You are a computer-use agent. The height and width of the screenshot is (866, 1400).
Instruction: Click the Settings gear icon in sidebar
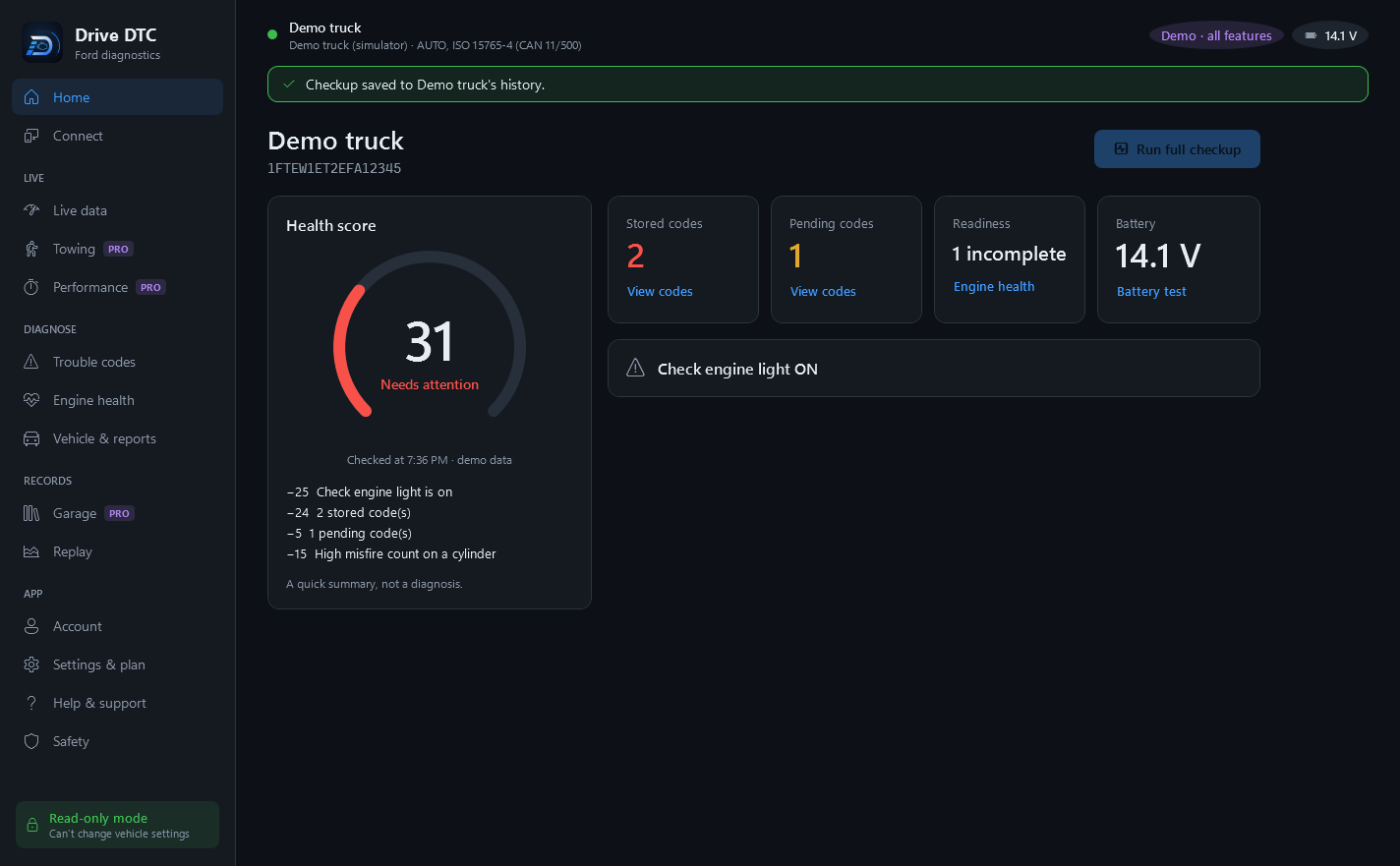point(31,664)
